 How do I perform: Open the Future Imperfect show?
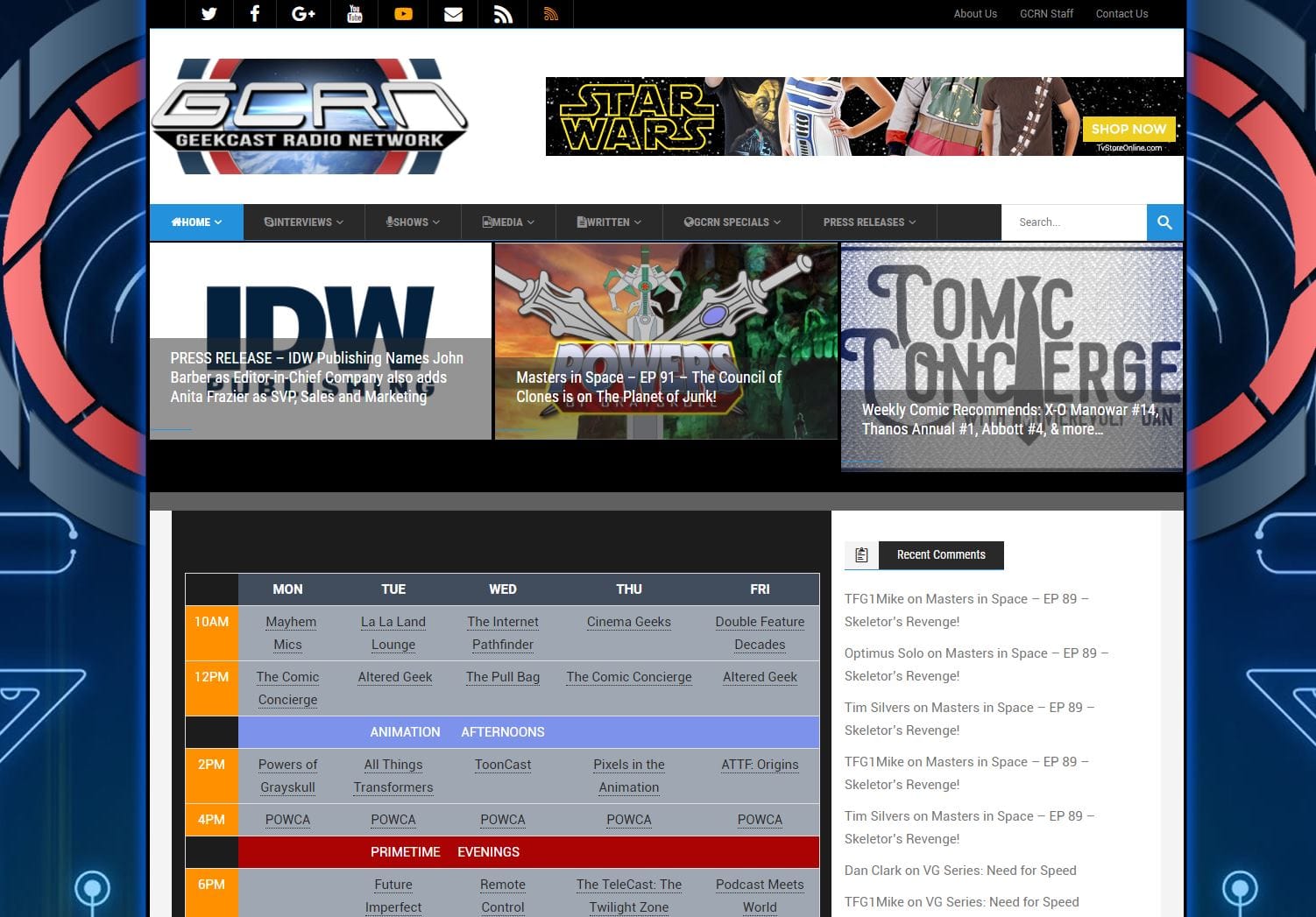pyautogui.click(x=393, y=896)
